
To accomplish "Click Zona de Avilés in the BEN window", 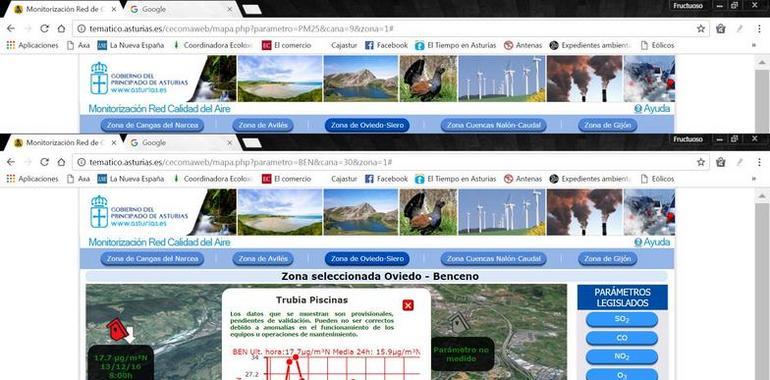I will 263,259.
